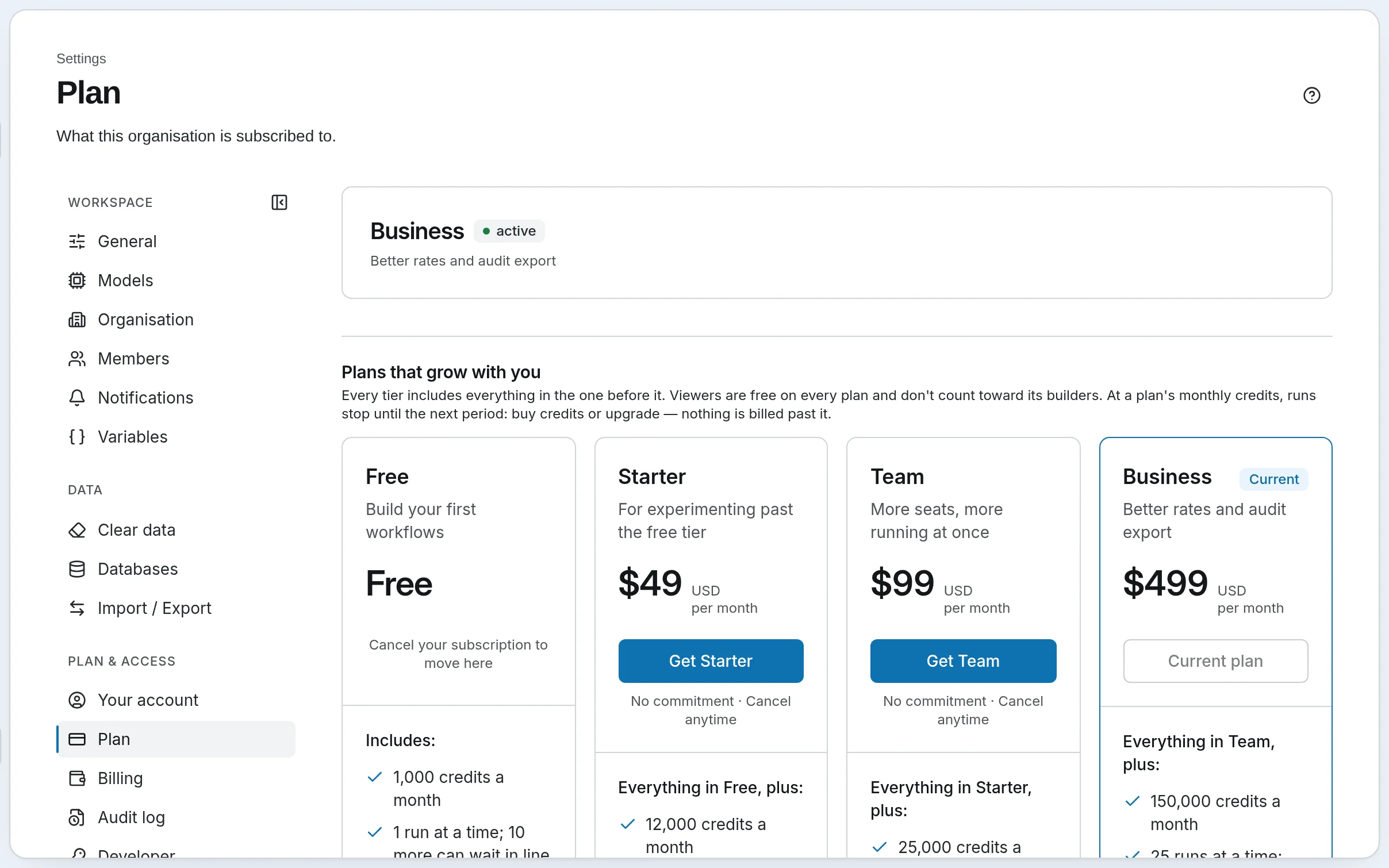Click the Current plan button
Image resolution: width=1389 pixels, height=868 pixels.
[x=1215, y=661]
